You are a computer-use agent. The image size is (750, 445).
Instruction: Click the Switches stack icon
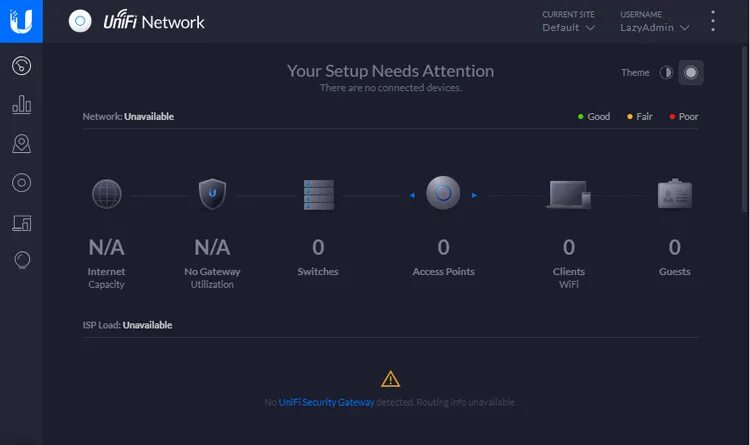point(319,195)
